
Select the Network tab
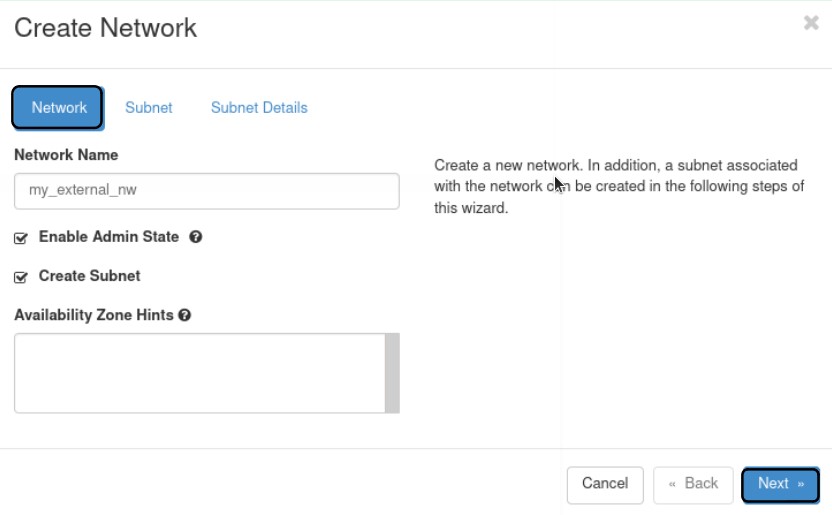[x=58, y=108]
